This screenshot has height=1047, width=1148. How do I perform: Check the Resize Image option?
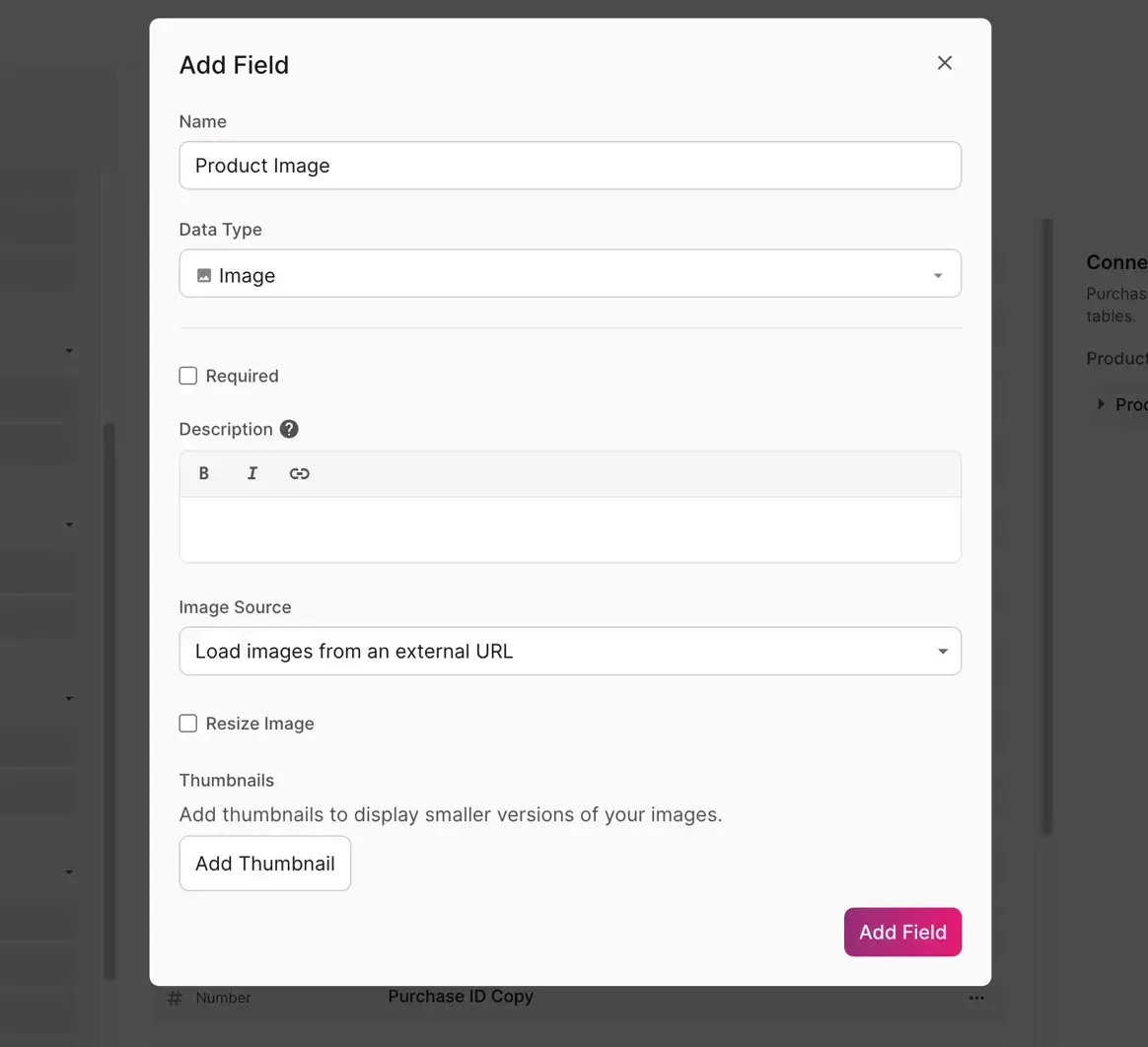[x=187, y=723]
